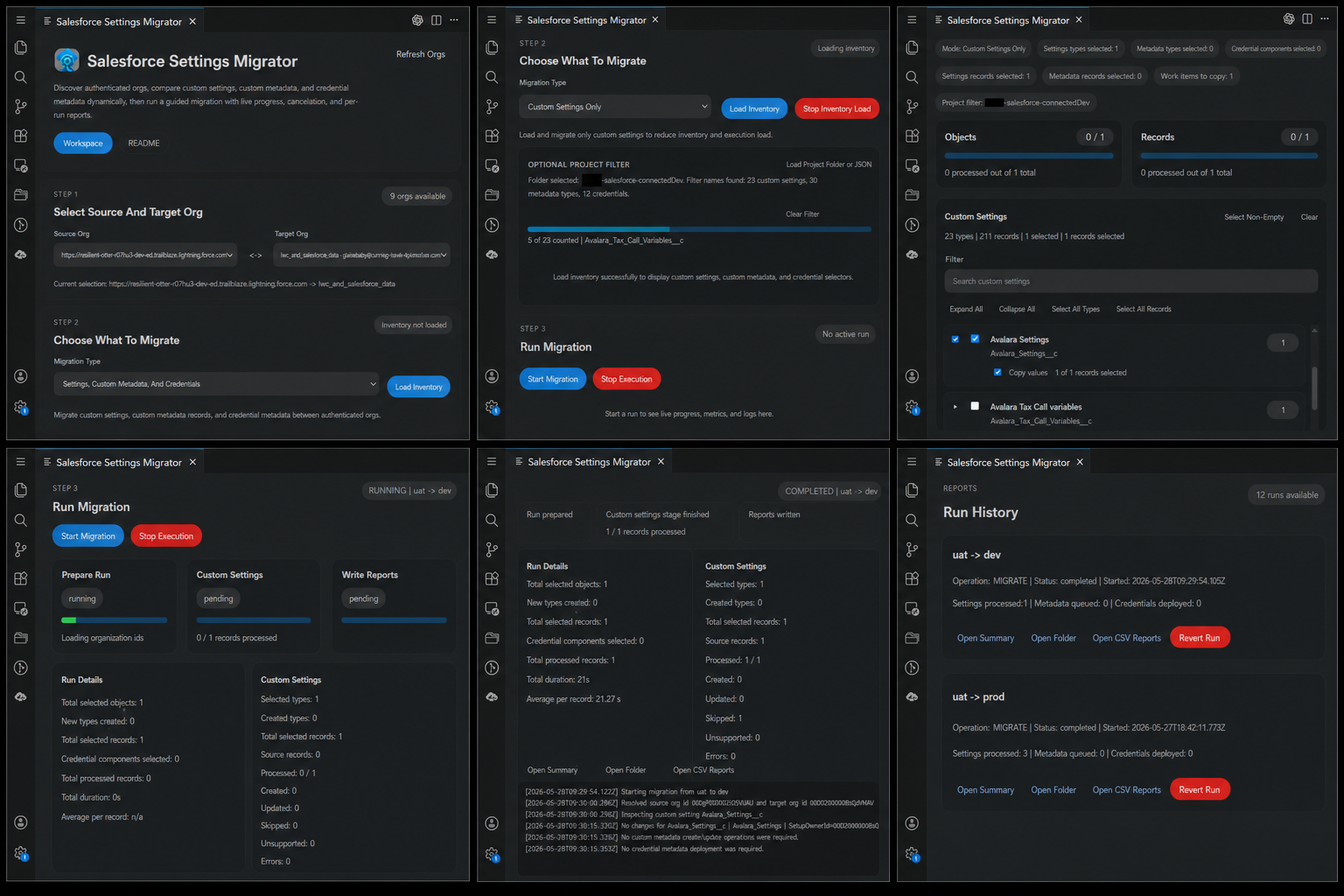Click Open Folder in the COMPLETED panel
The height and width of the screenshot is (896, 1344).
pos(626,770)
